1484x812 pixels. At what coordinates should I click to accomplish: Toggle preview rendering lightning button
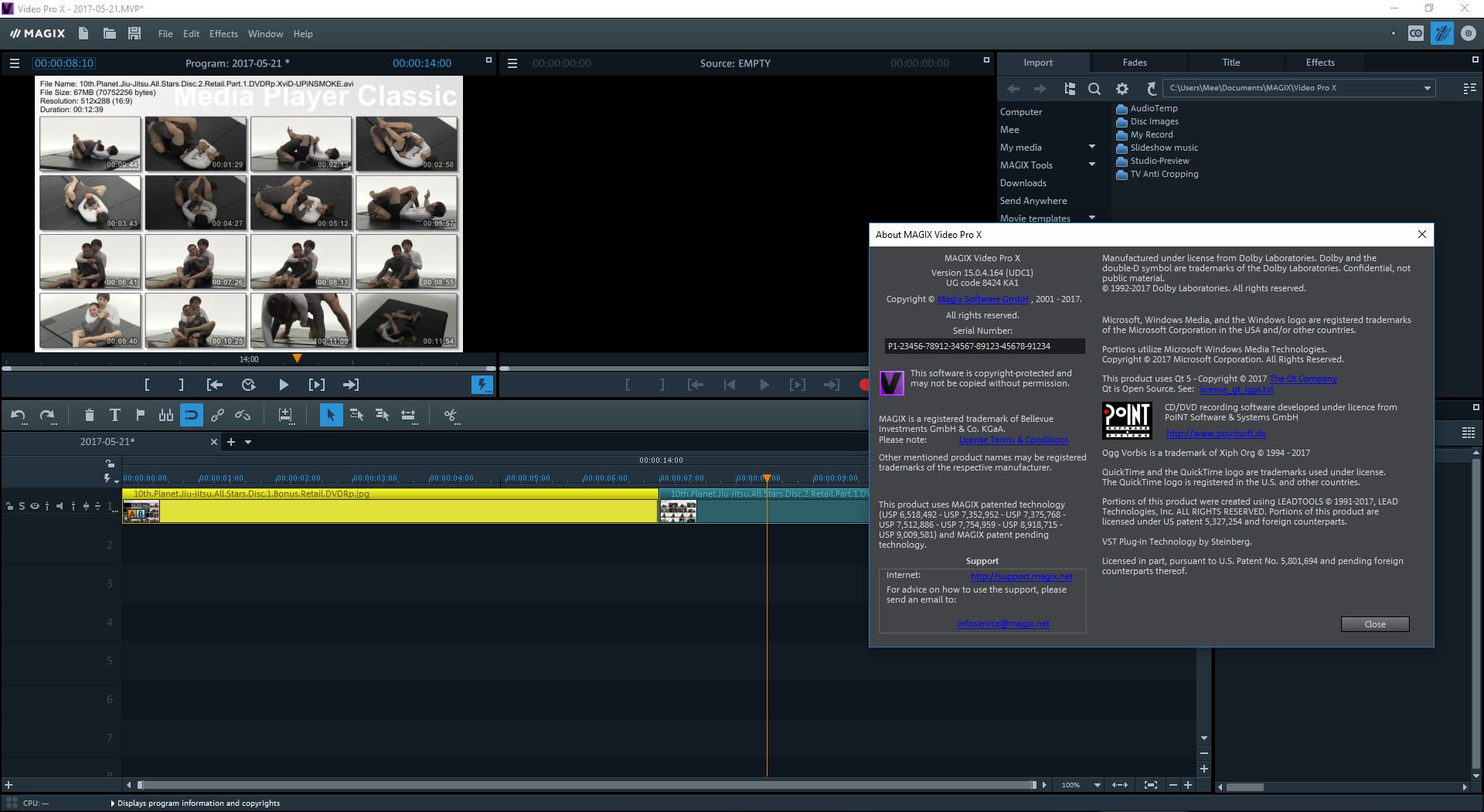[x=482, y=385]
